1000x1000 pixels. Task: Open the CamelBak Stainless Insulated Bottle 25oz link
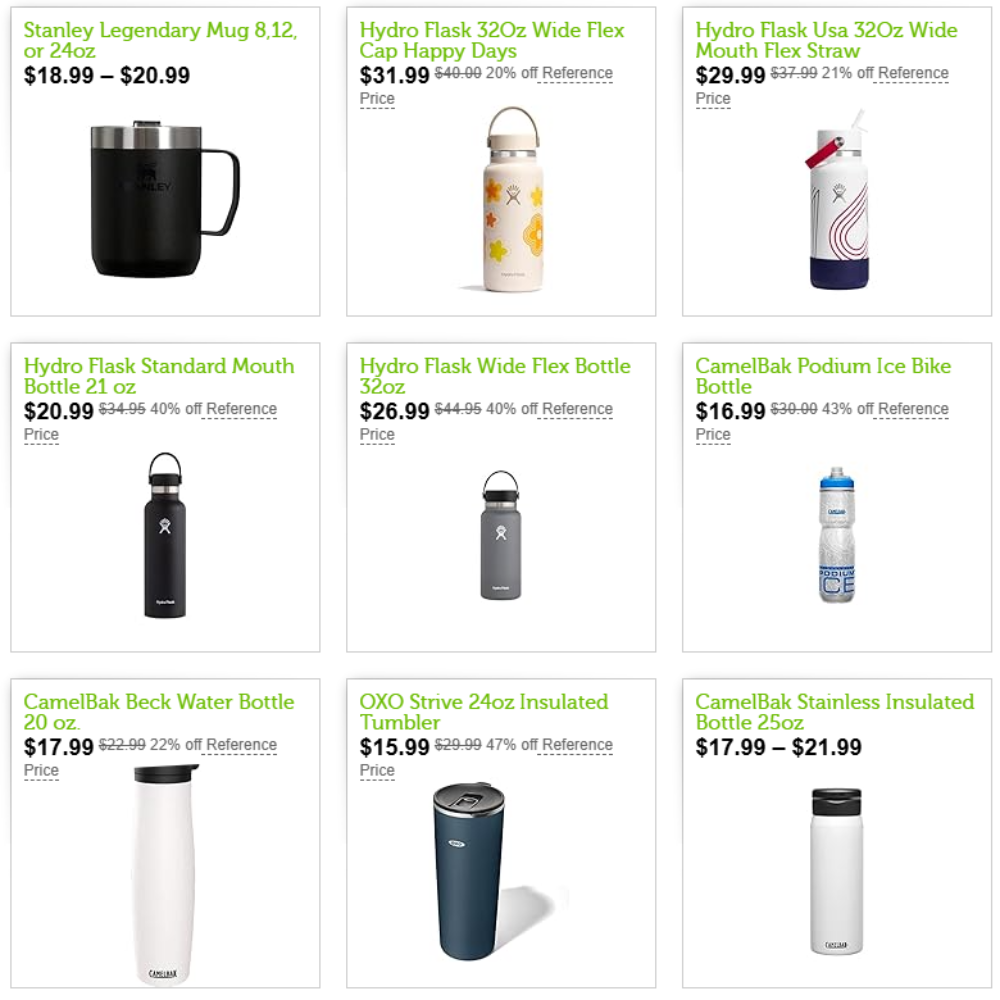835,712
